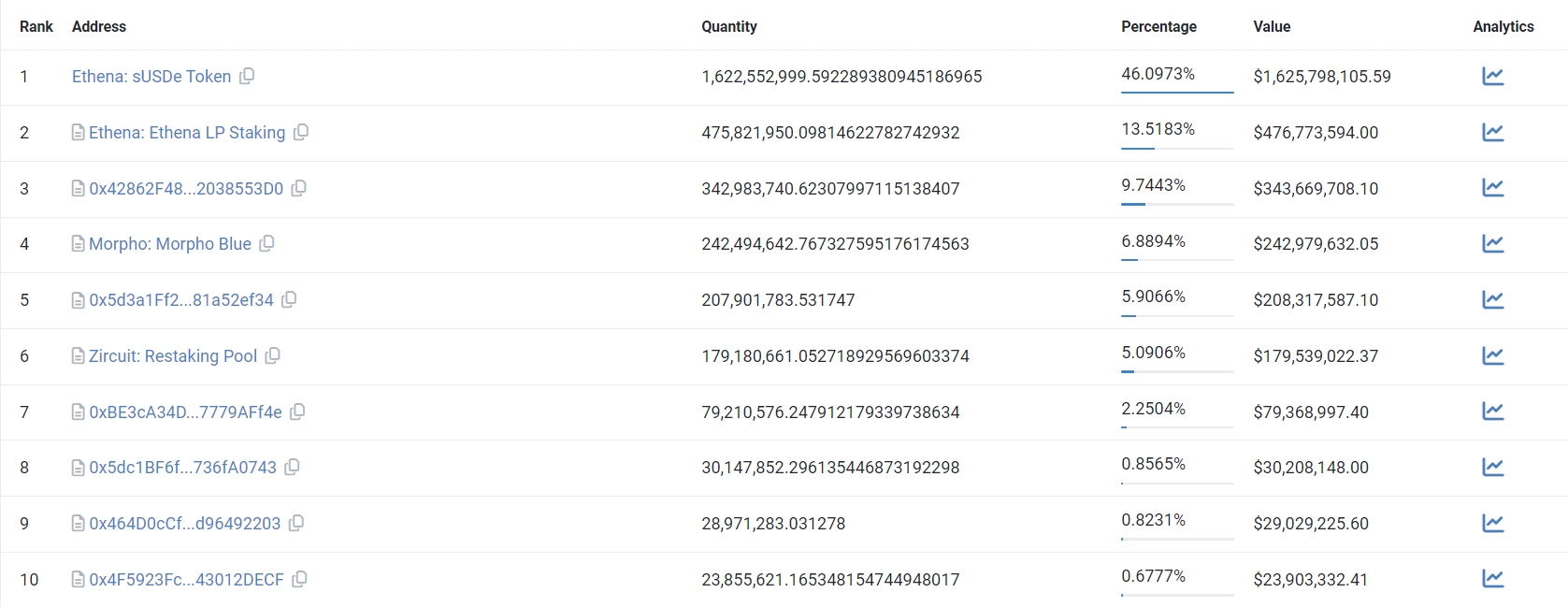
Task: Copy the Ethena: sUSDe Token address
Action: click(247, 76)
